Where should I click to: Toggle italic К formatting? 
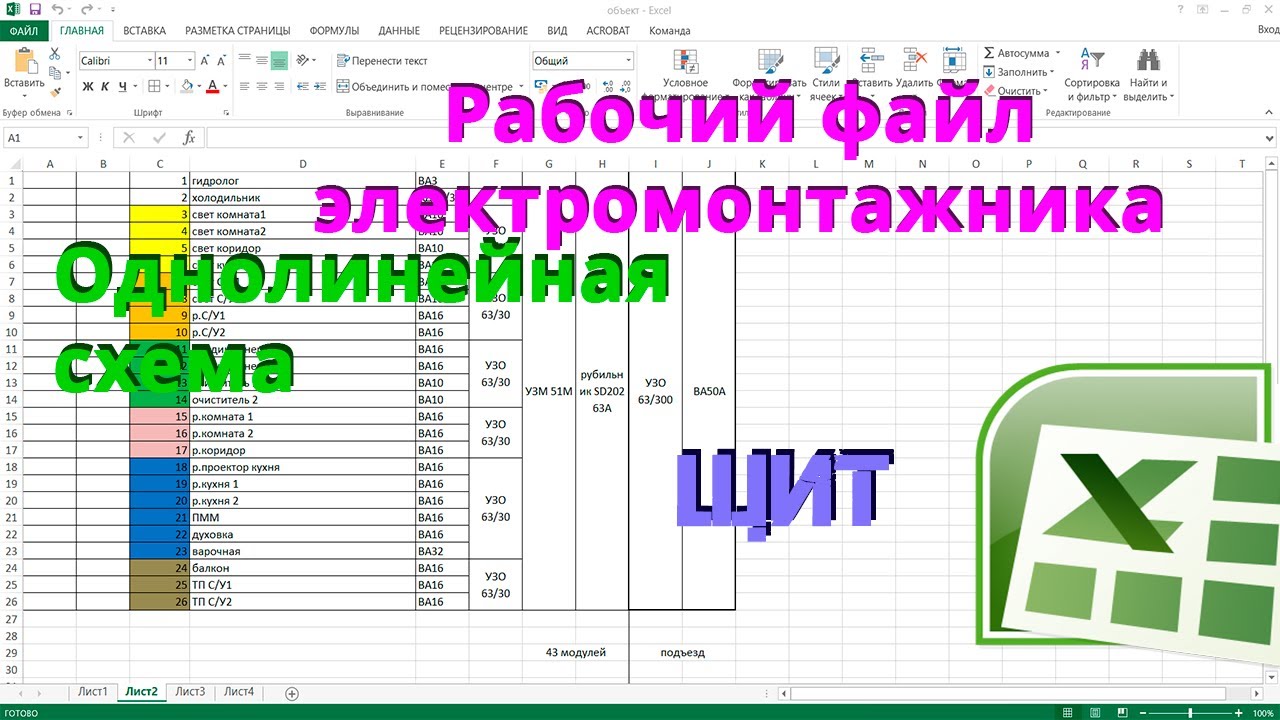click(104, 87)
